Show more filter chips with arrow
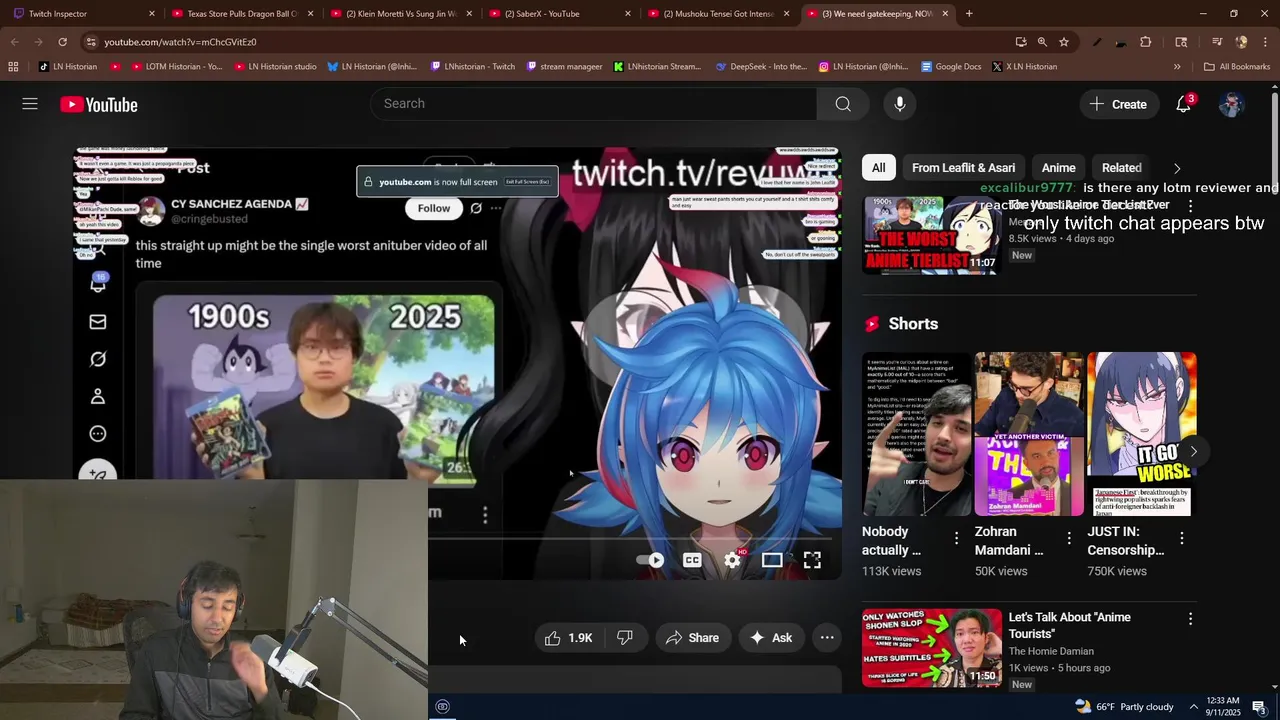Screen dimensions: 1280x720 pyautogui.click(x=1177, y=168)
